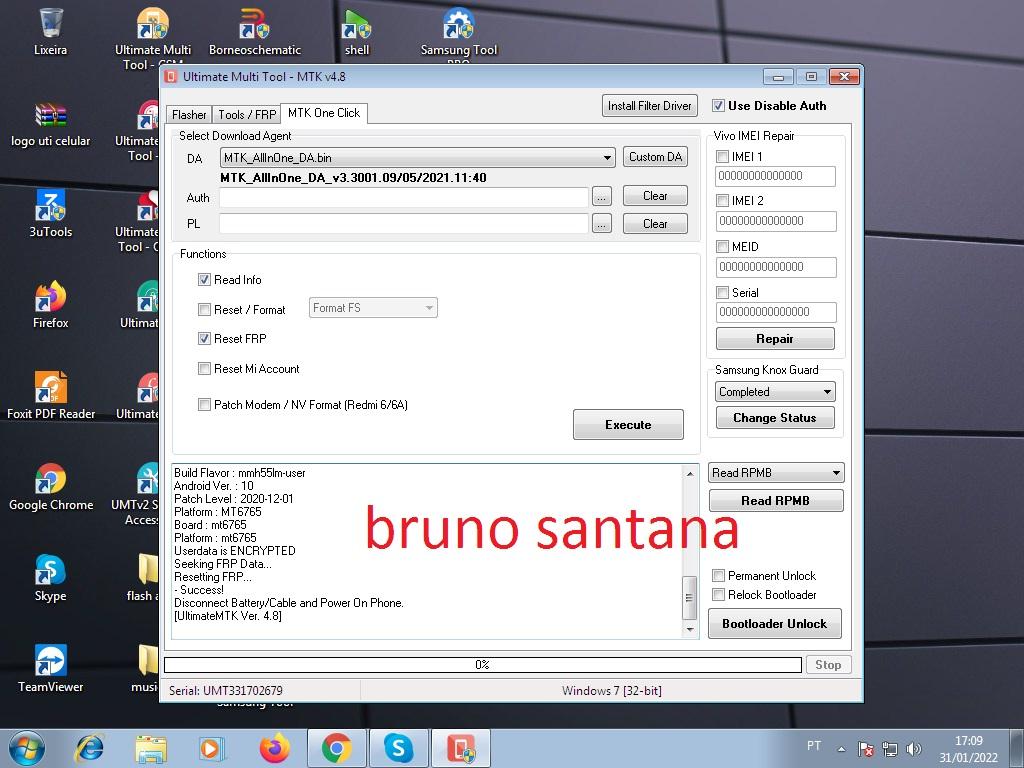Open the Format FS dropdown
The width and height of the screenshot is (1024, 768).
tap(373, 308)
